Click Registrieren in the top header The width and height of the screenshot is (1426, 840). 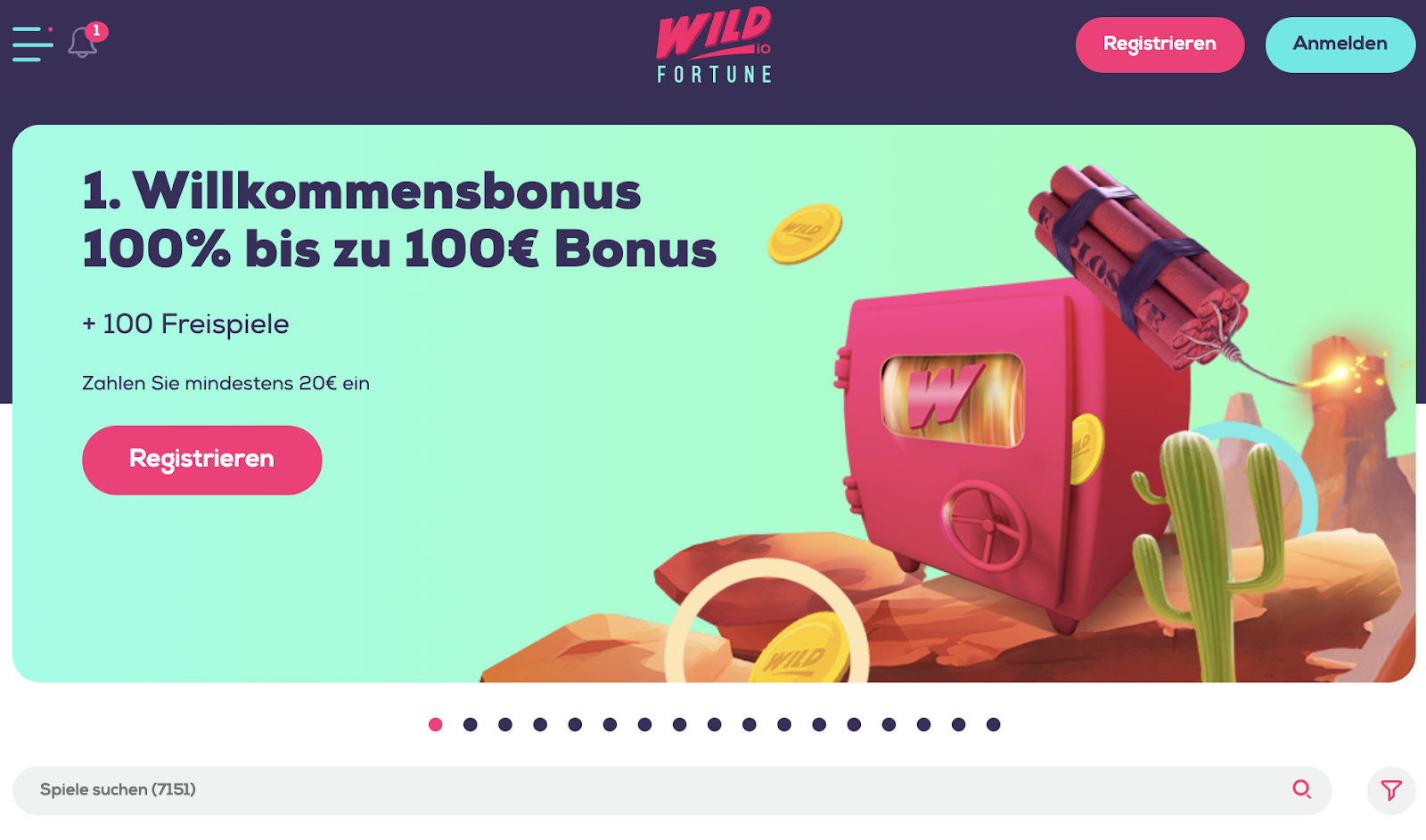click(1160, 45)
